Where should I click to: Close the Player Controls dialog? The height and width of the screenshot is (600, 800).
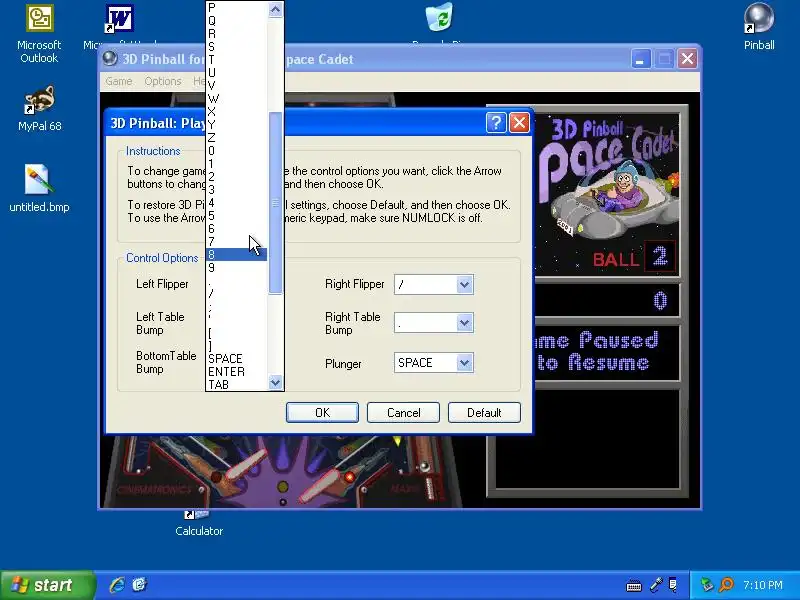[519, 122]
